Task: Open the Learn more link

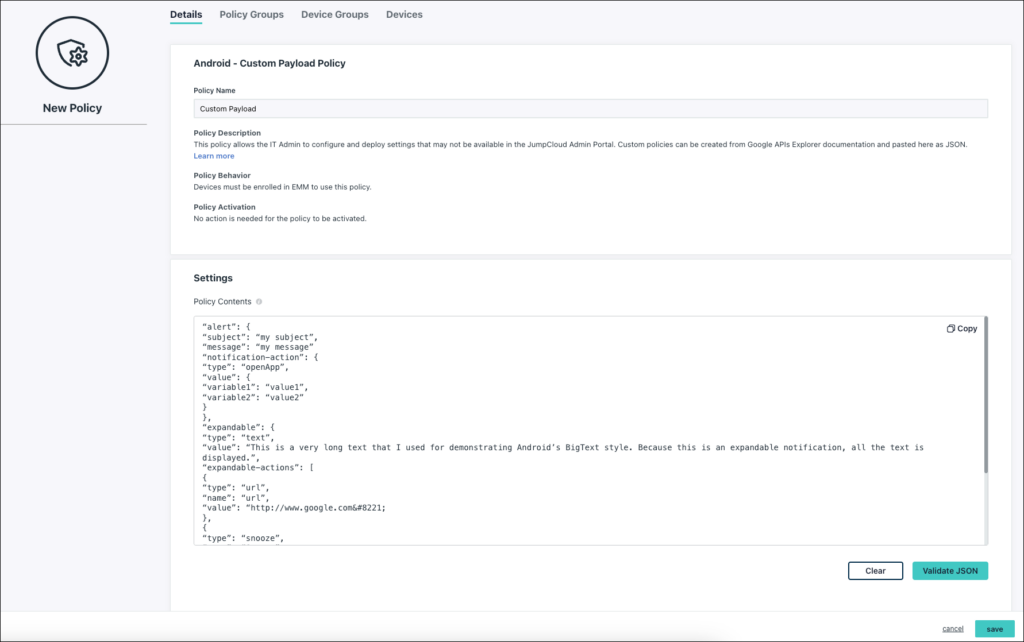Action: click(213, 154)
